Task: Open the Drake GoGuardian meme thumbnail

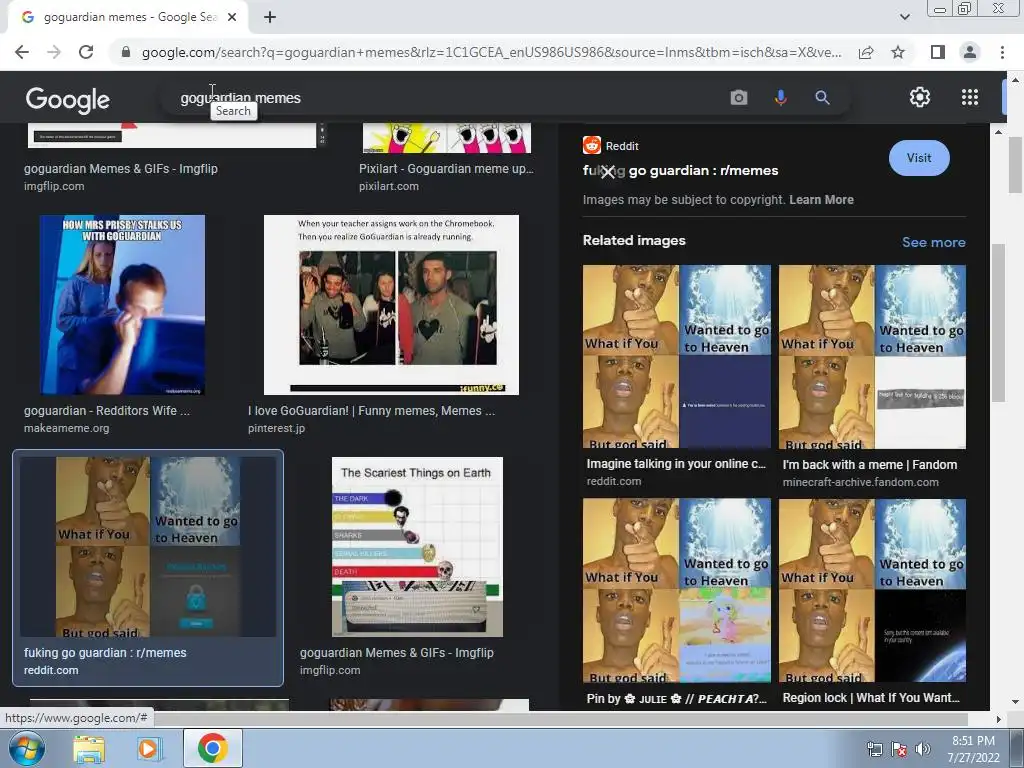Action: (x=391, y=305)
